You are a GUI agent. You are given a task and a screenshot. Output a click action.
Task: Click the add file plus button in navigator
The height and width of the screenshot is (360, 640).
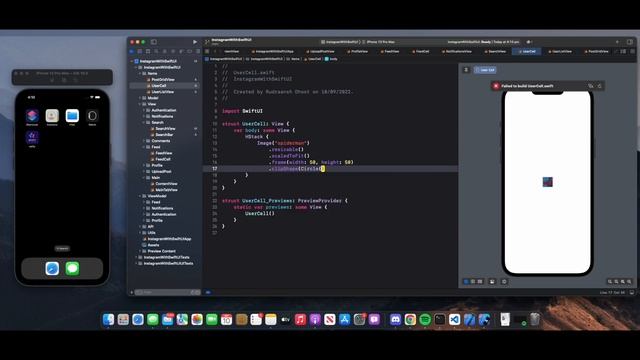tap(131, 292)
